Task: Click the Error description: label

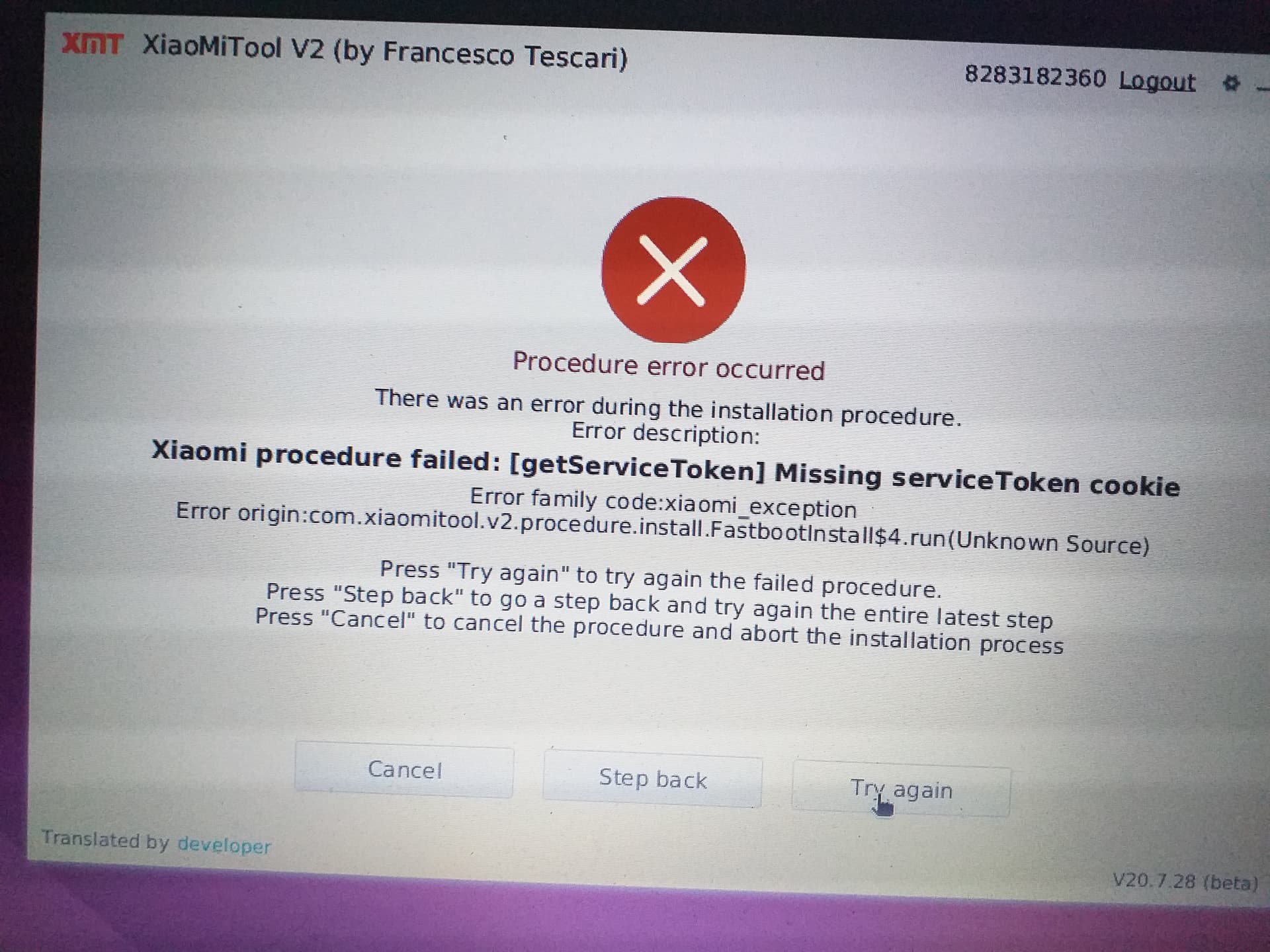Action: (665, 434)
